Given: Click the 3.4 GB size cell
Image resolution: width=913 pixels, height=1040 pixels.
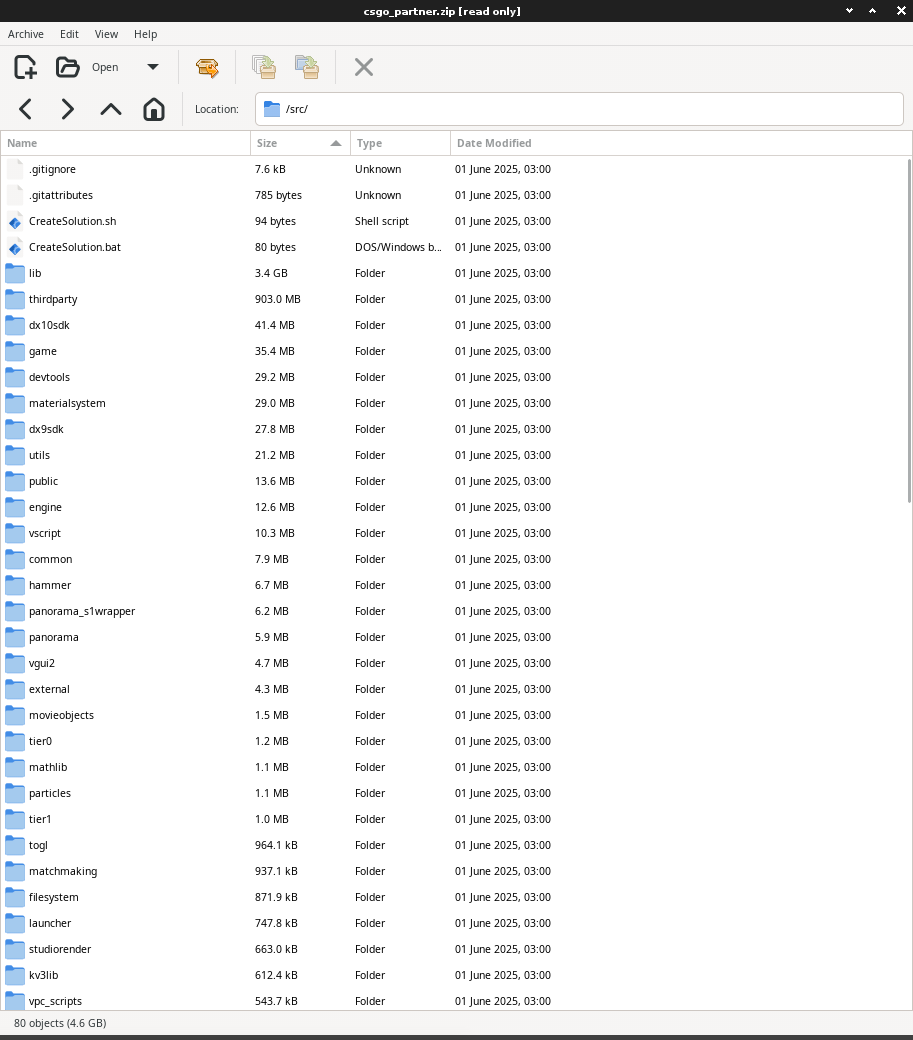Looking at the screenshot, I should pos(271,273).
